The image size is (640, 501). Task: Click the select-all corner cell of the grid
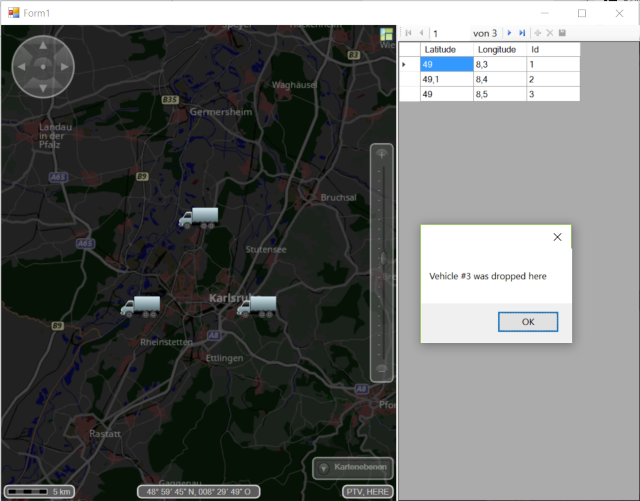tap(410, 49)
